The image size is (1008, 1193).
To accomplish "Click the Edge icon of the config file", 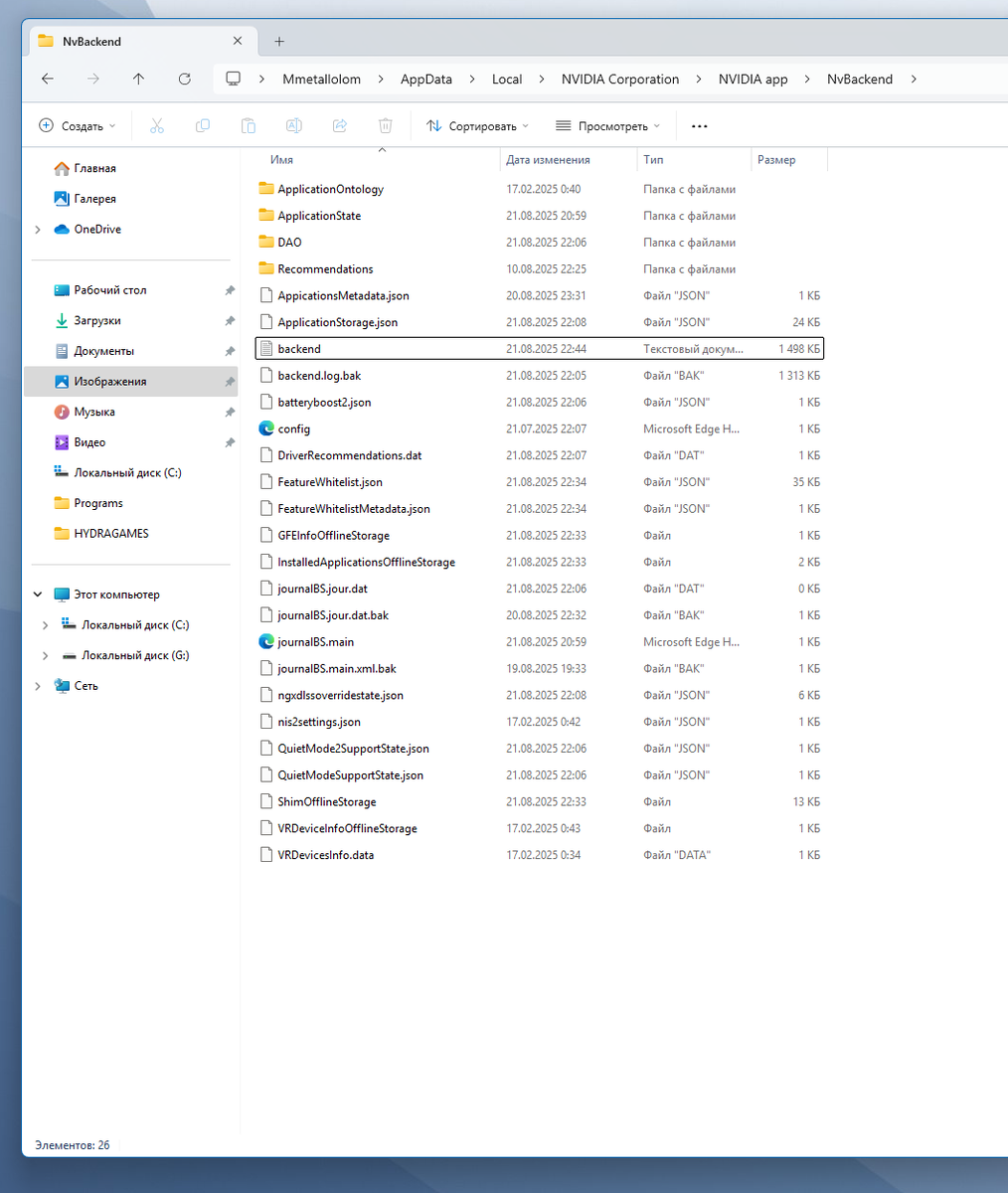I will pyautogui.click(x=265, y=428).
